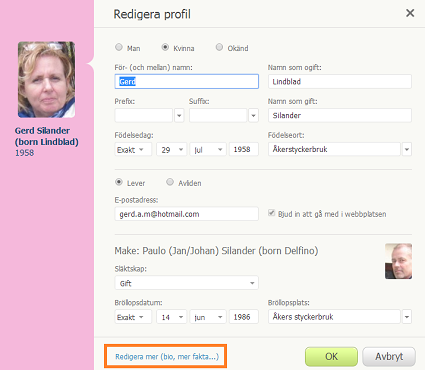The image size is (425, 370).
Task: Click the wedding year field 1986
Action: [244, 317]
